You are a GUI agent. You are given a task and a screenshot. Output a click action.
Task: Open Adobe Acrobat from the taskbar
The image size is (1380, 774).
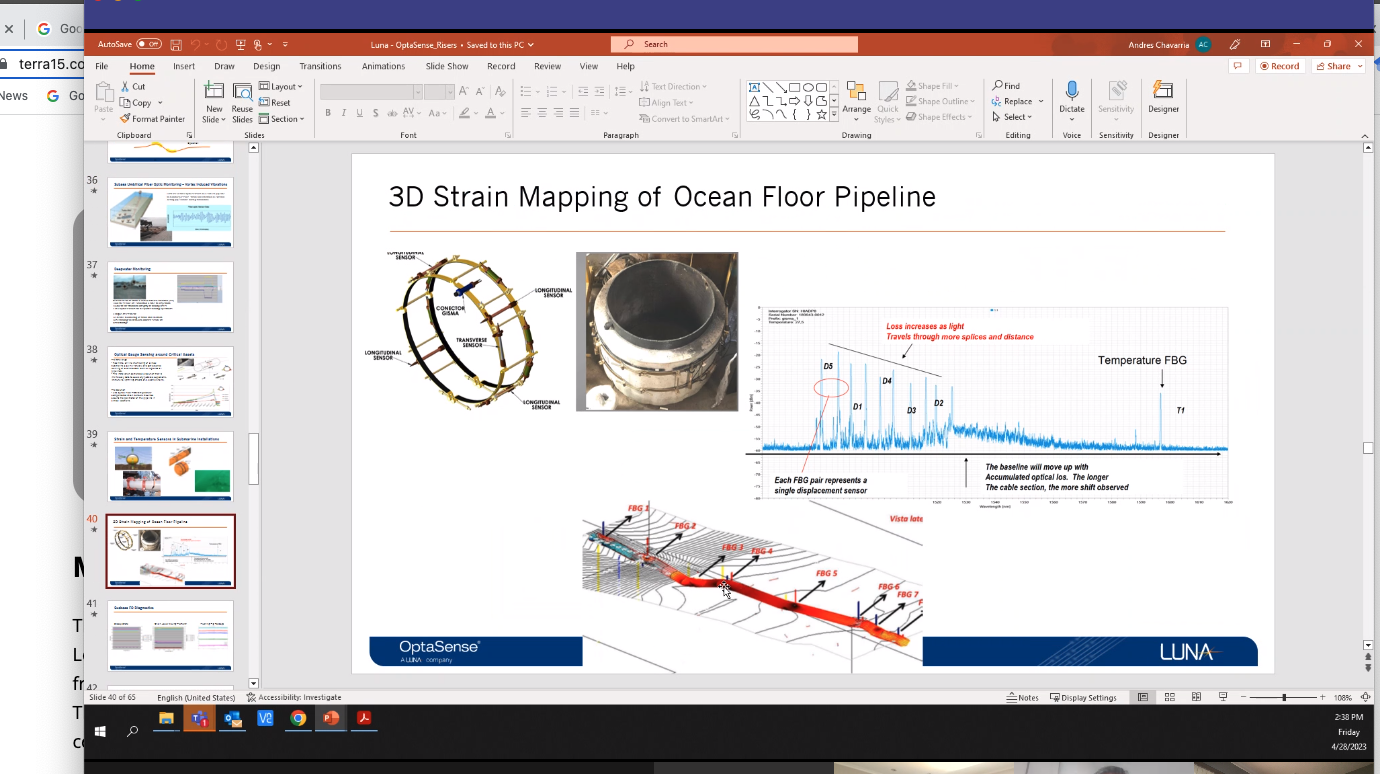(365, 718)
